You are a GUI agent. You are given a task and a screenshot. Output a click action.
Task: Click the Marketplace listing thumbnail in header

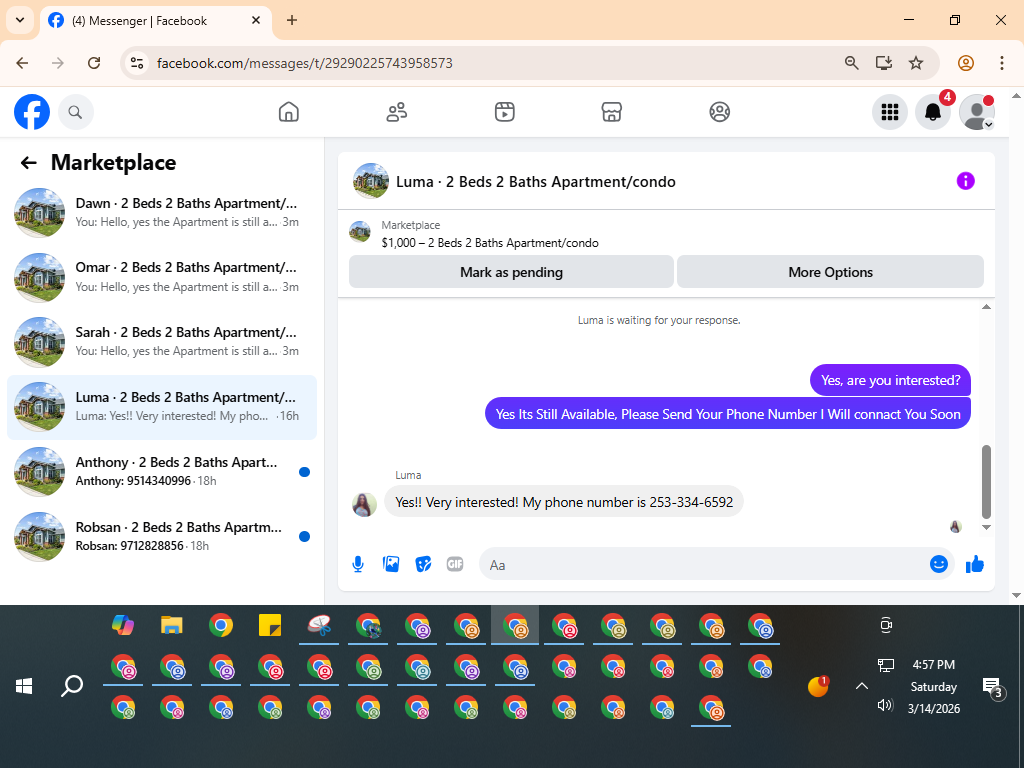tap(360, 231)
